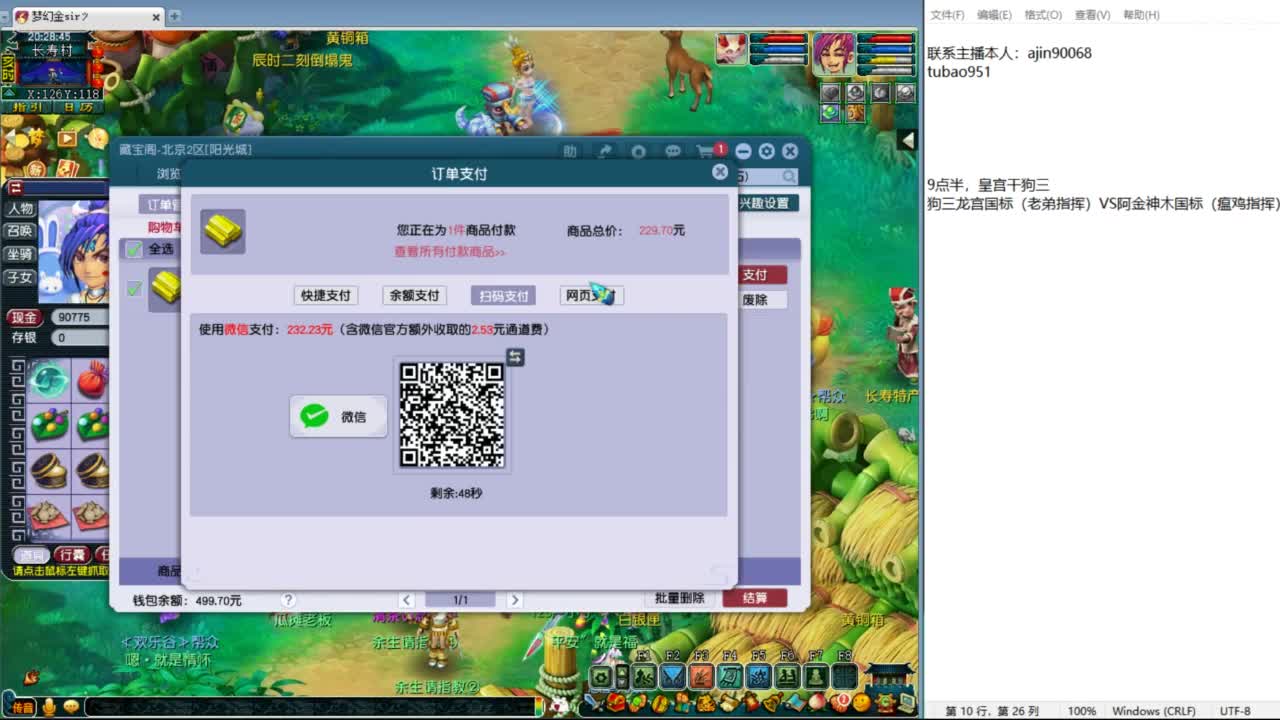
Task: Toggle the gold bar item checkbox
Action: pos(134,289)
